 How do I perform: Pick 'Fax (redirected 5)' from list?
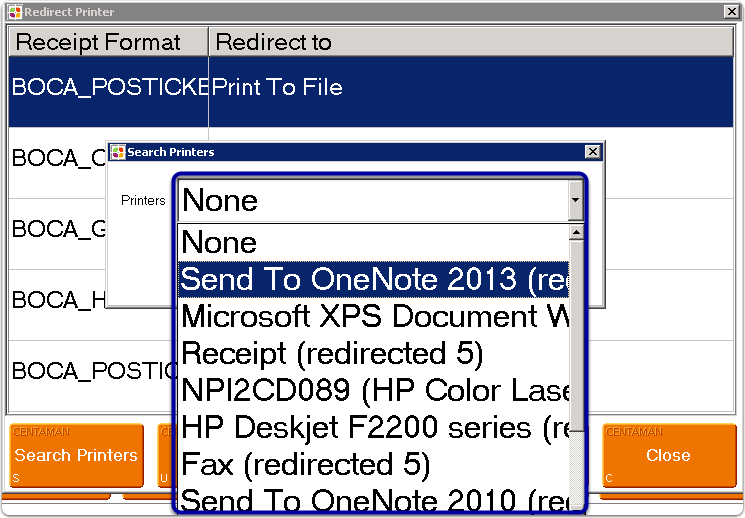pos(373,464)
